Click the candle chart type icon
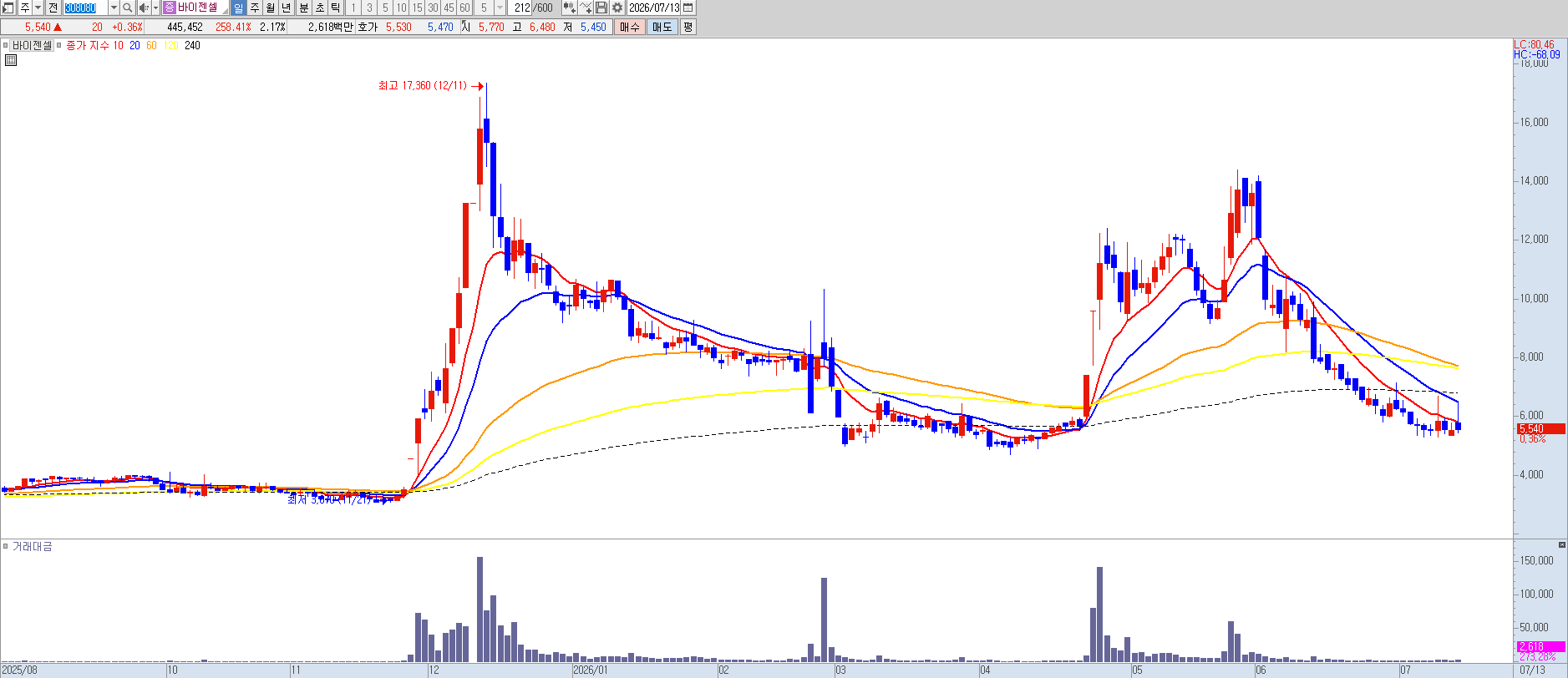The width and height of the screenshot is (1568, 678). [570, 8]
